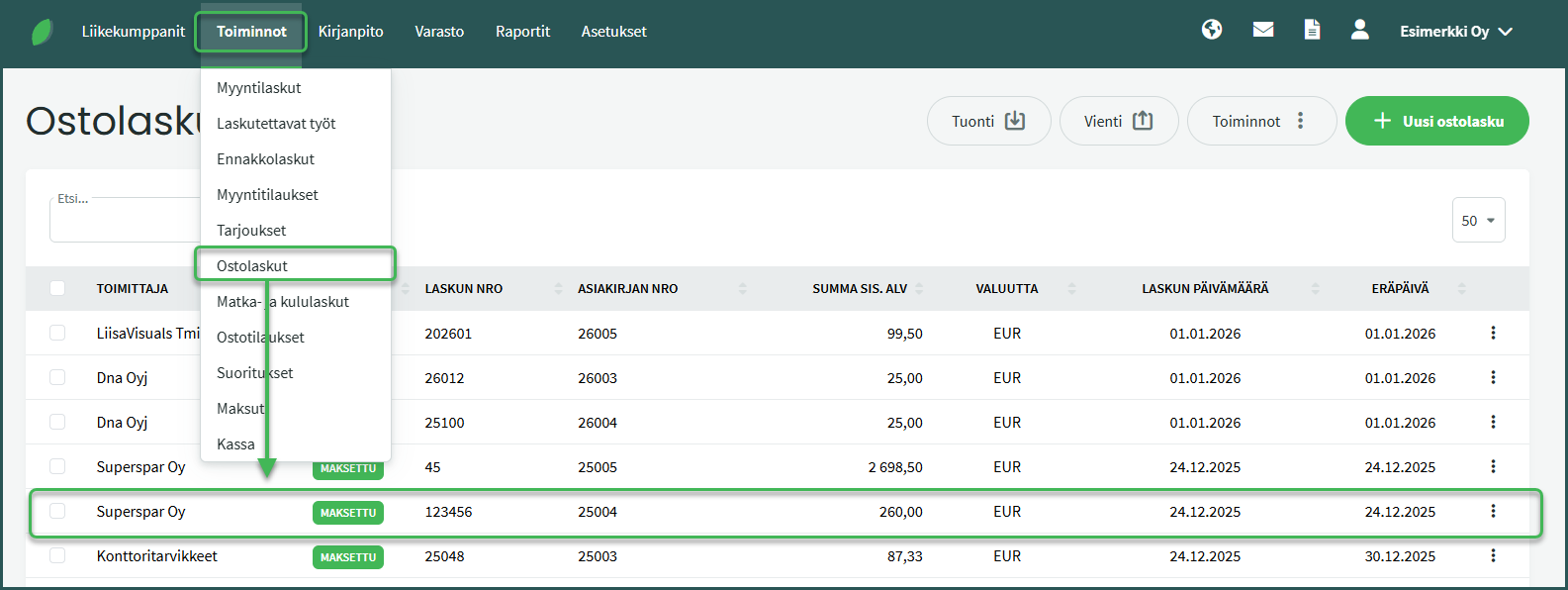Open the globe language icon
Image resolution: width=1568 pixels, height=590 pixels.
pyautogui.click(x=1212, y=30)
